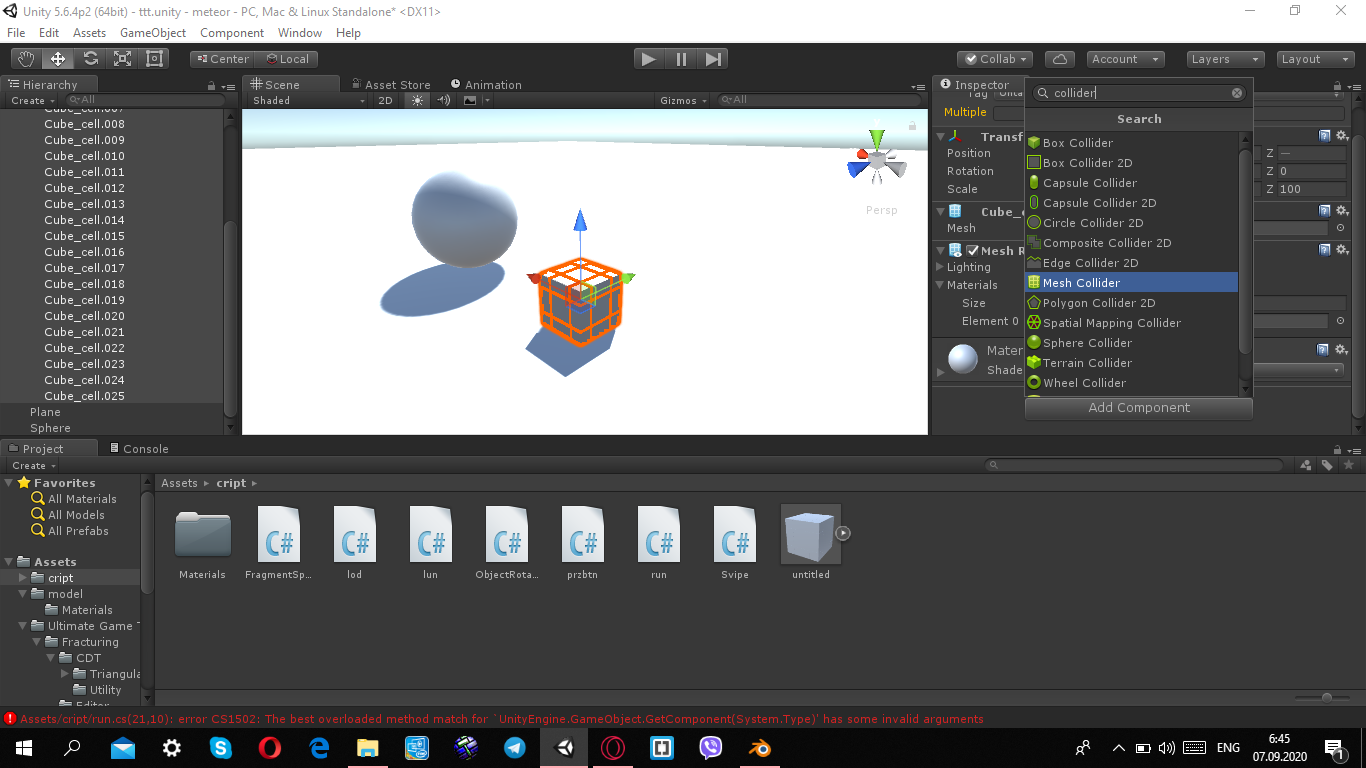This screenshot has height=768, width=1366.
Task: Select the Move tool
Action: click(58, 59)
